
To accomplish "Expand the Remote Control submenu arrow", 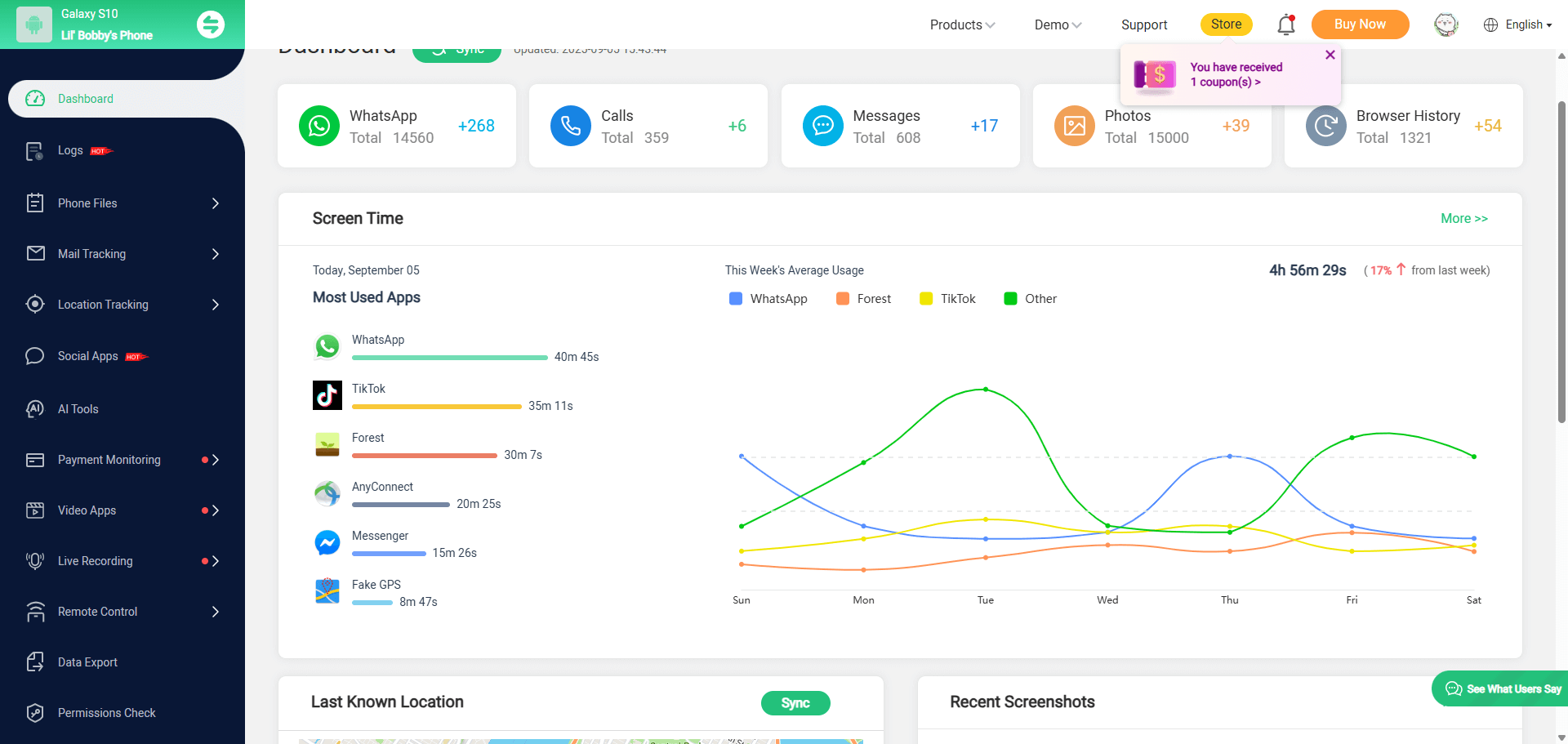I will (x=216, y=612).
